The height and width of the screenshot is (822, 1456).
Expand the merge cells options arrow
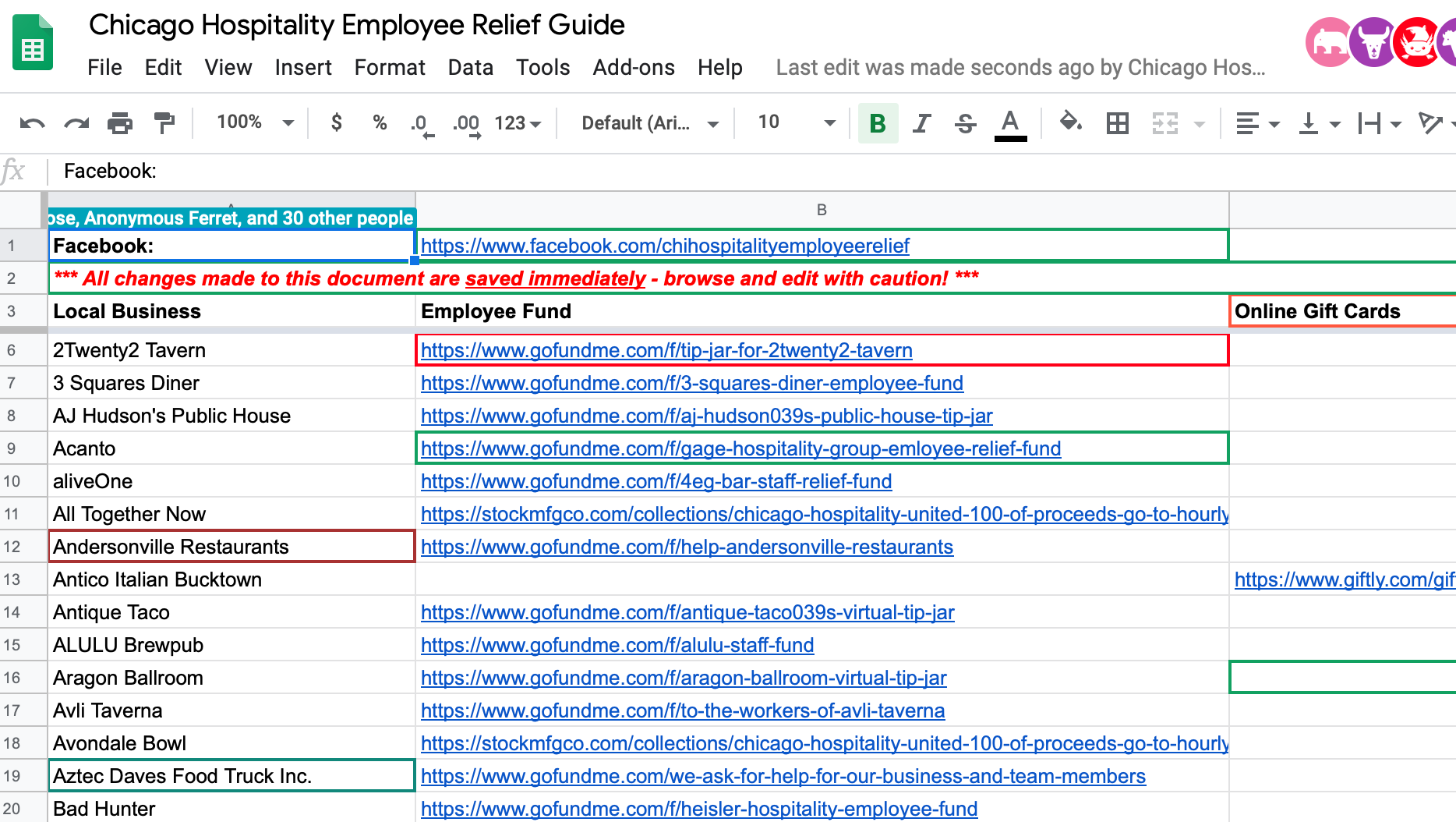[1200, 124]
